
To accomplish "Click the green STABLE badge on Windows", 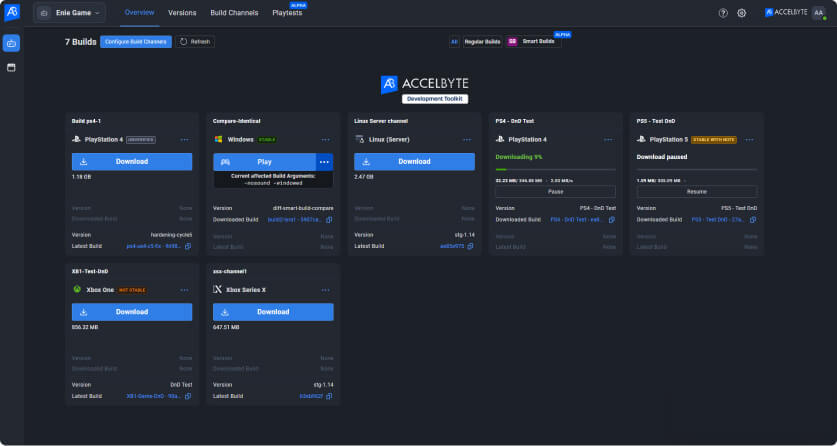I will 267,140.
